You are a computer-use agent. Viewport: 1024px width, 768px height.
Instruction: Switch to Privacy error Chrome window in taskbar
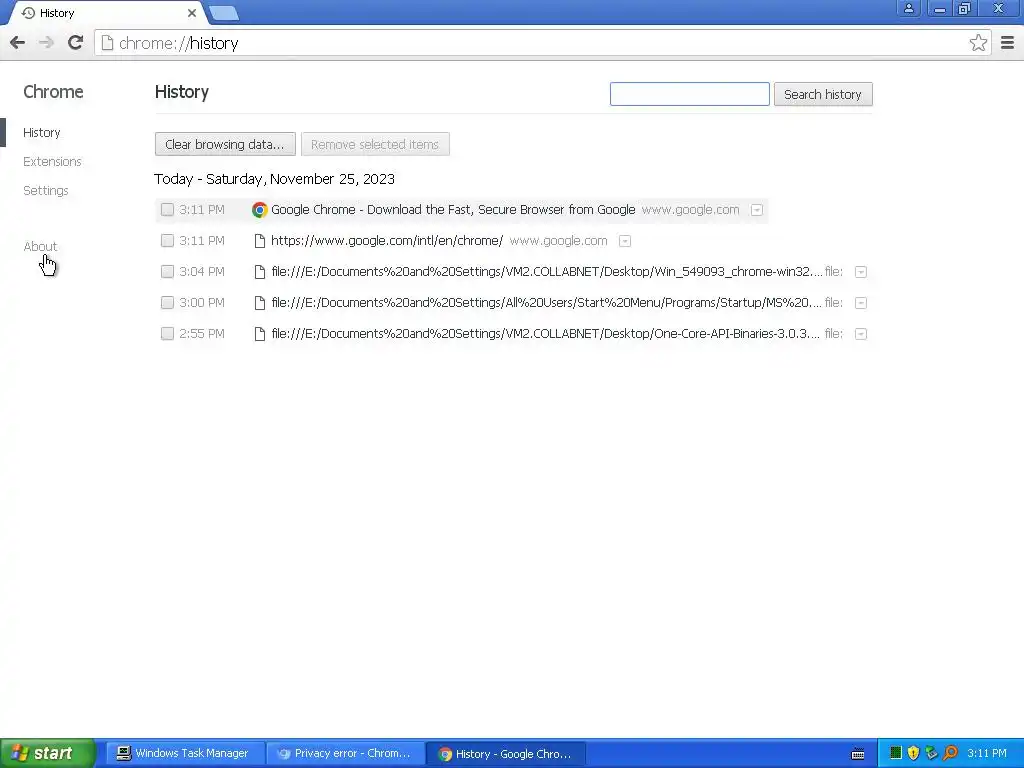[x=345, y=754]
